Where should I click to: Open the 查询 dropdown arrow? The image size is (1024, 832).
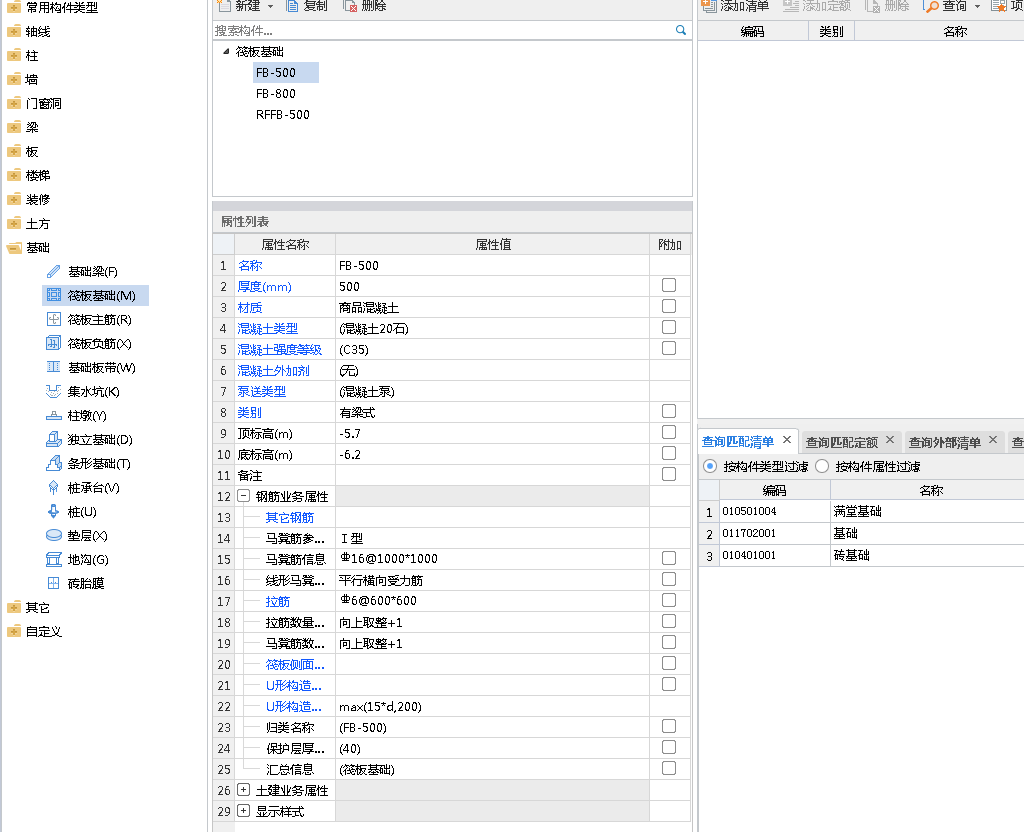tap(978, 7)
